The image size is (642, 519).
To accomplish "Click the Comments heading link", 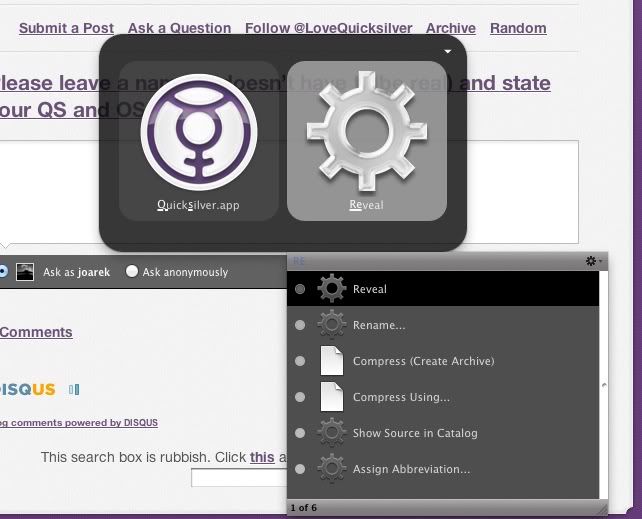I will click(x=36, y=332).
